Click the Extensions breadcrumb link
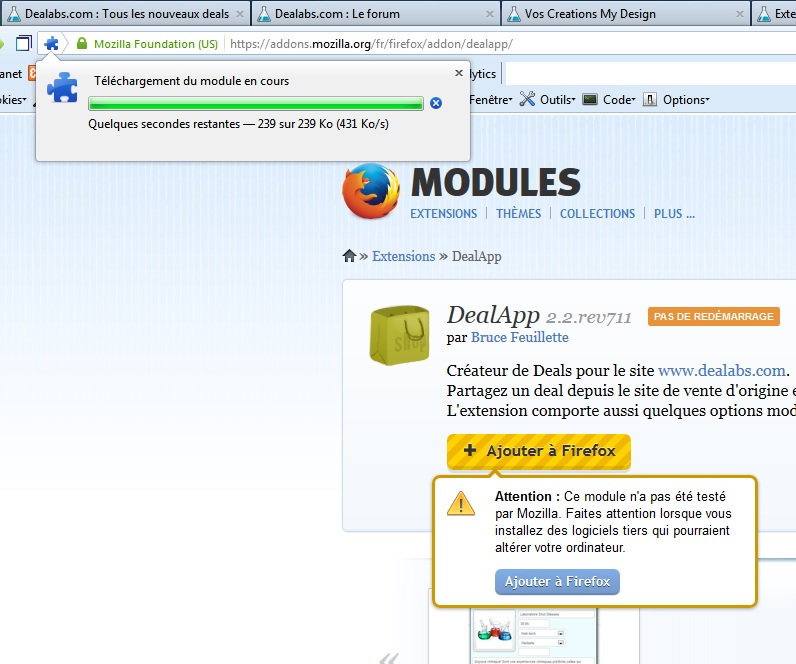The image size is (796, 664). 404,256
